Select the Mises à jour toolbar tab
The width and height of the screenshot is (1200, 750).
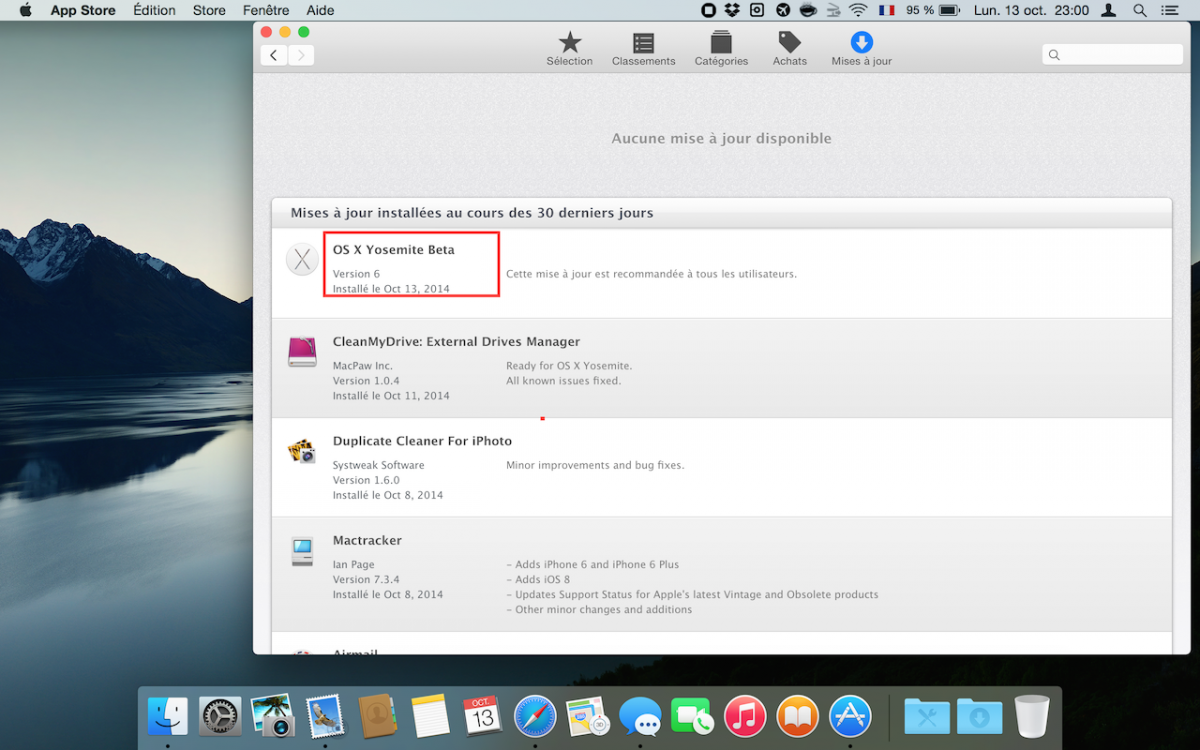pyautogui.click(x=861, y=49)
